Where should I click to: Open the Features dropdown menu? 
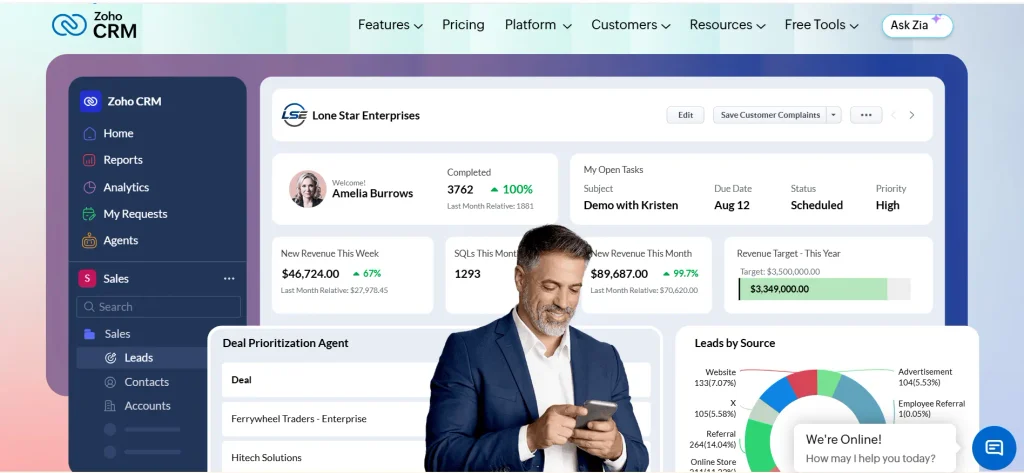[390, 25]
